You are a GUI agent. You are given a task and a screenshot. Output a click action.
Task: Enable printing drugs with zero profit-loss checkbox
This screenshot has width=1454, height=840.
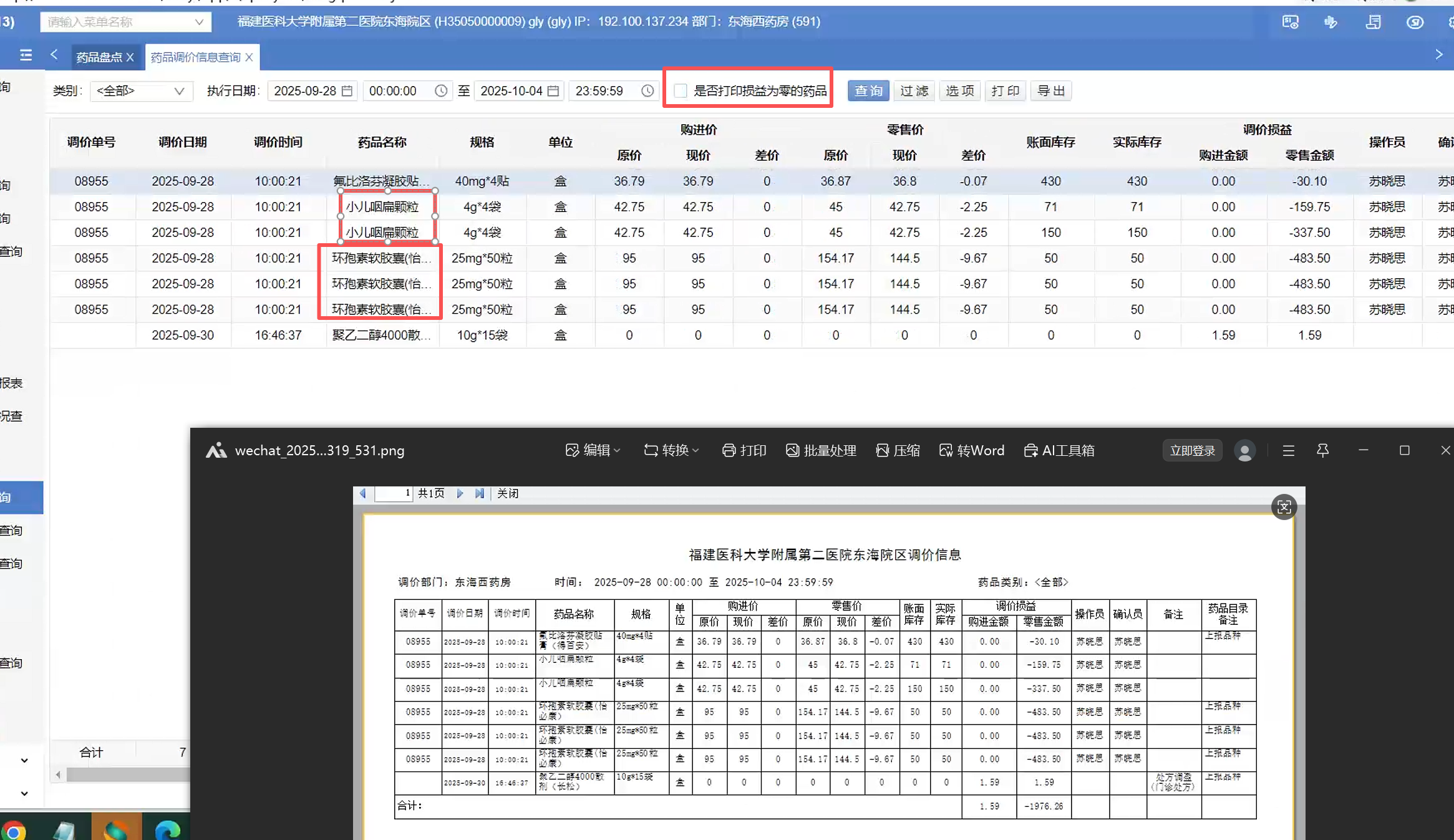click(x=681, y=91)
